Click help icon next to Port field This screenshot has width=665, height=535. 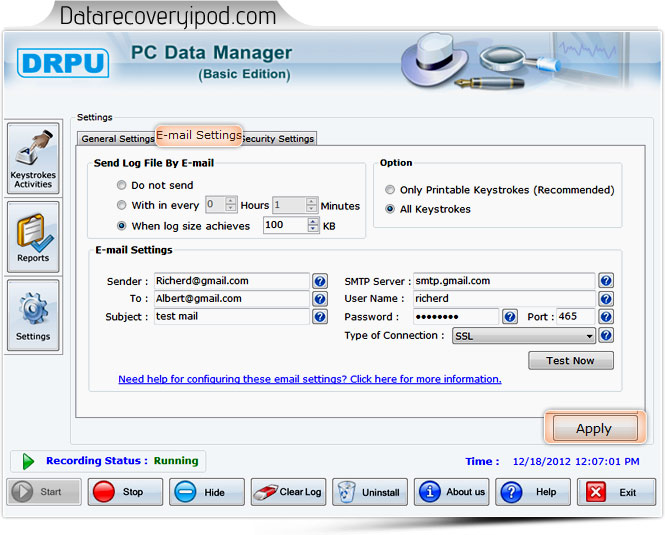606,317
